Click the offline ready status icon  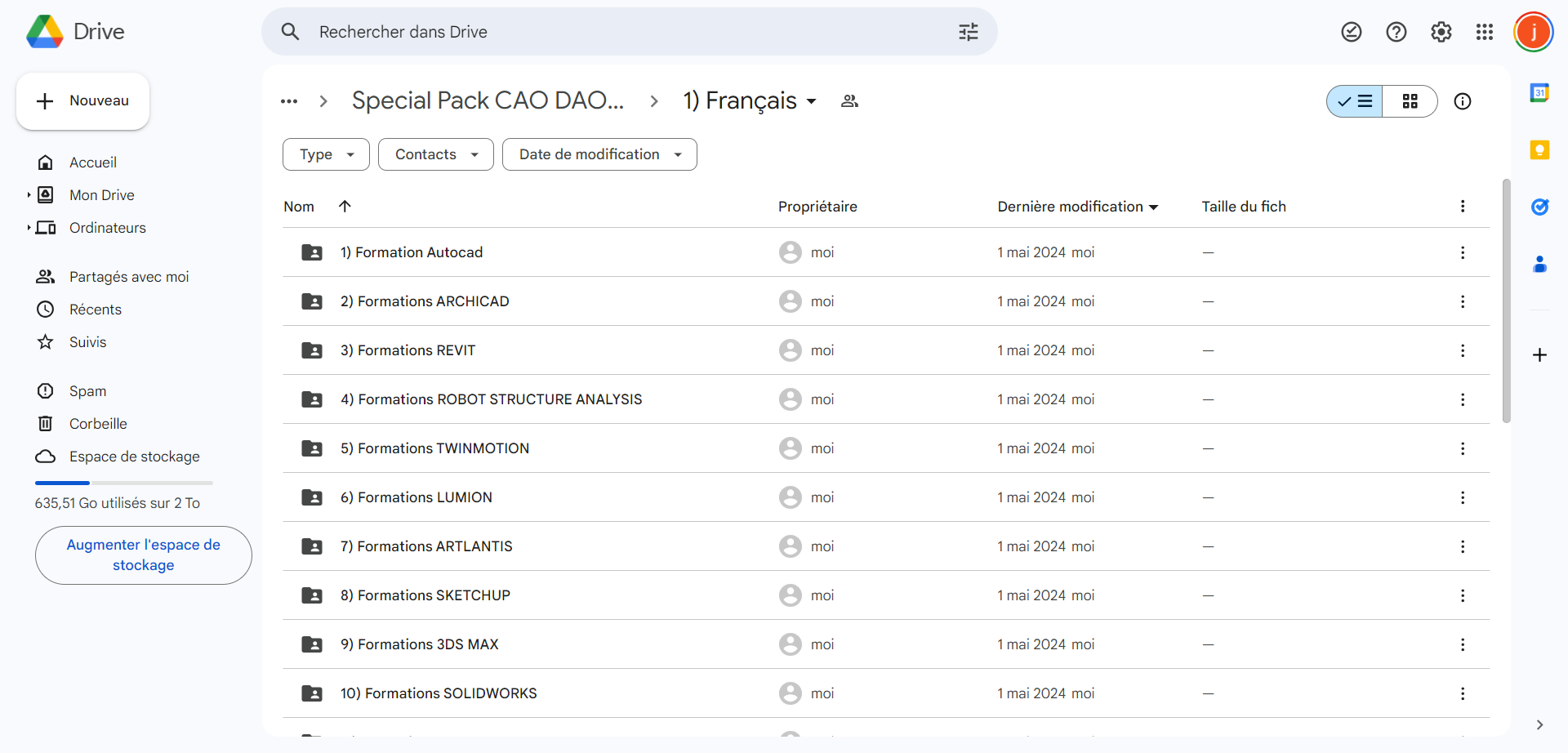[1352, 32]
